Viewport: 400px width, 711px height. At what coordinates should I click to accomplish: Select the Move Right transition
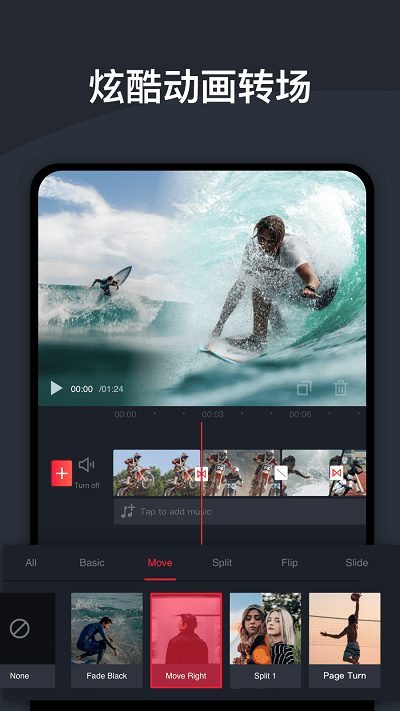click(186, 640)
